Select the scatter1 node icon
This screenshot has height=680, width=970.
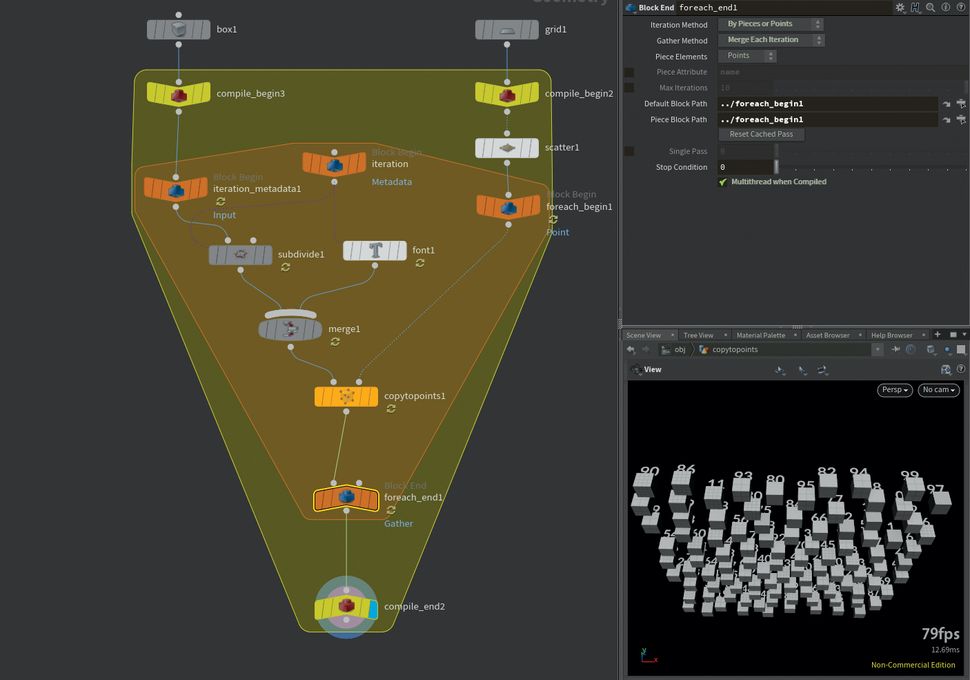tap(508, 147)
